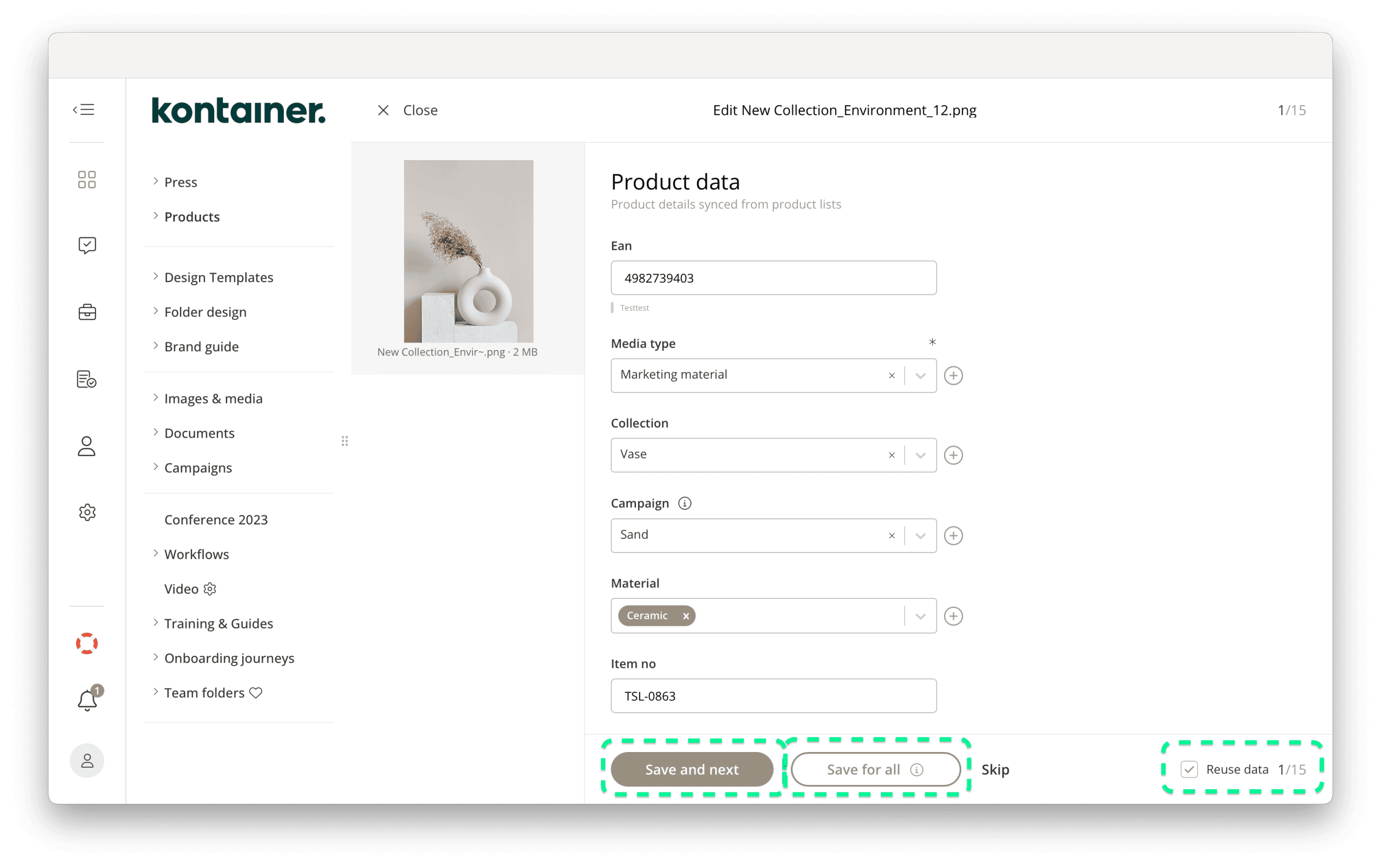Open notifications bell with badge
The height and width of the screenshot is (868, 1381).
pos(87,700)
